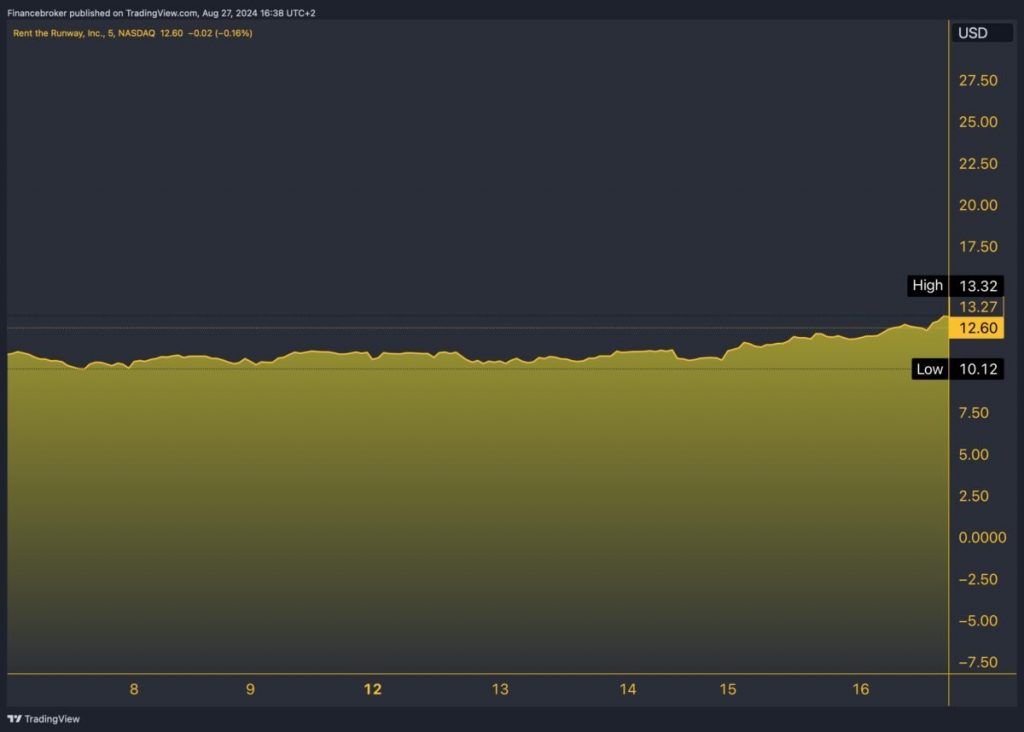Click the TradingView wordmark text
The width and height of the screenshot is (1024, 732).
coord(52,719)
